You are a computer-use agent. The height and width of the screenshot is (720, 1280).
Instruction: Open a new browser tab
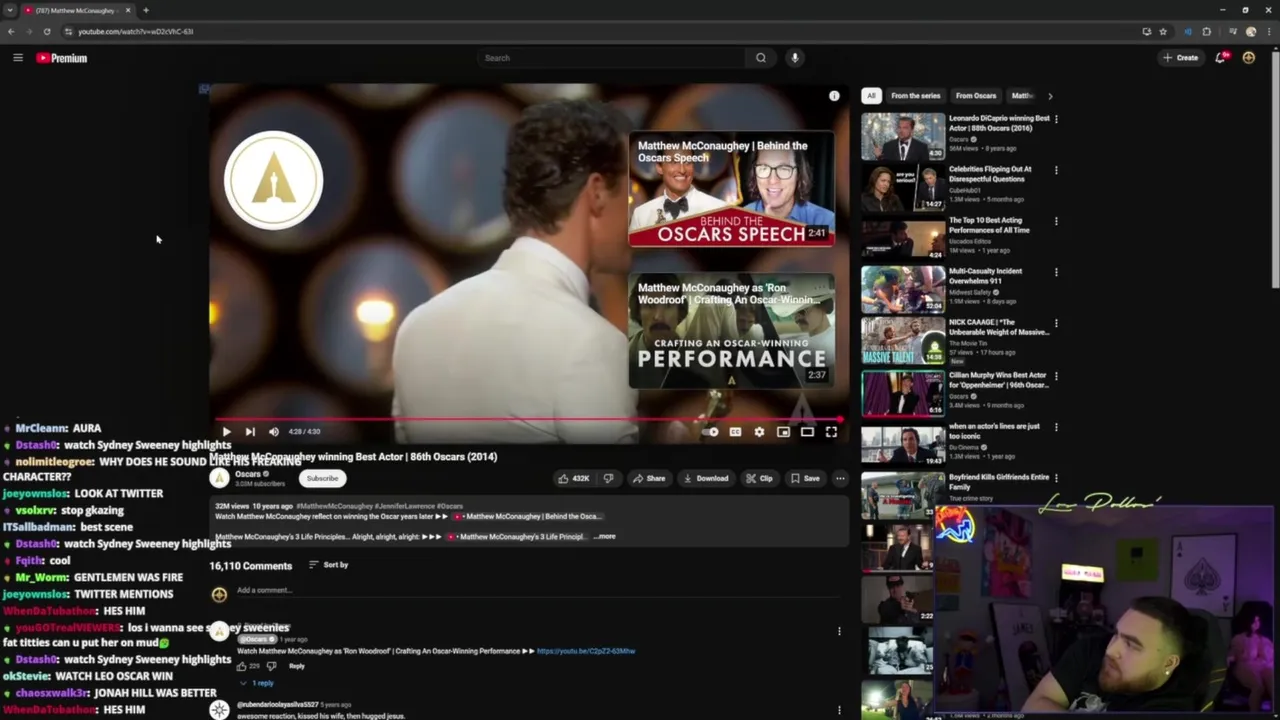146,10
